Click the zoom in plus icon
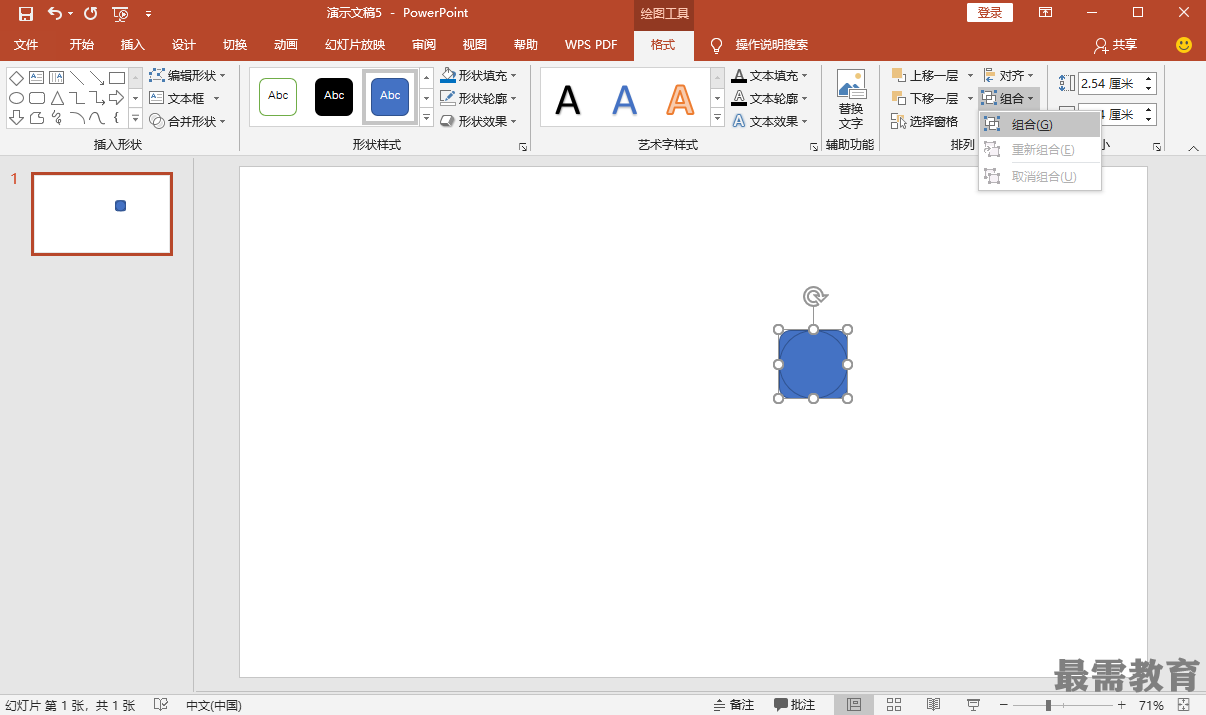This screenshot has width=1206, height=715. point(1122,705)
